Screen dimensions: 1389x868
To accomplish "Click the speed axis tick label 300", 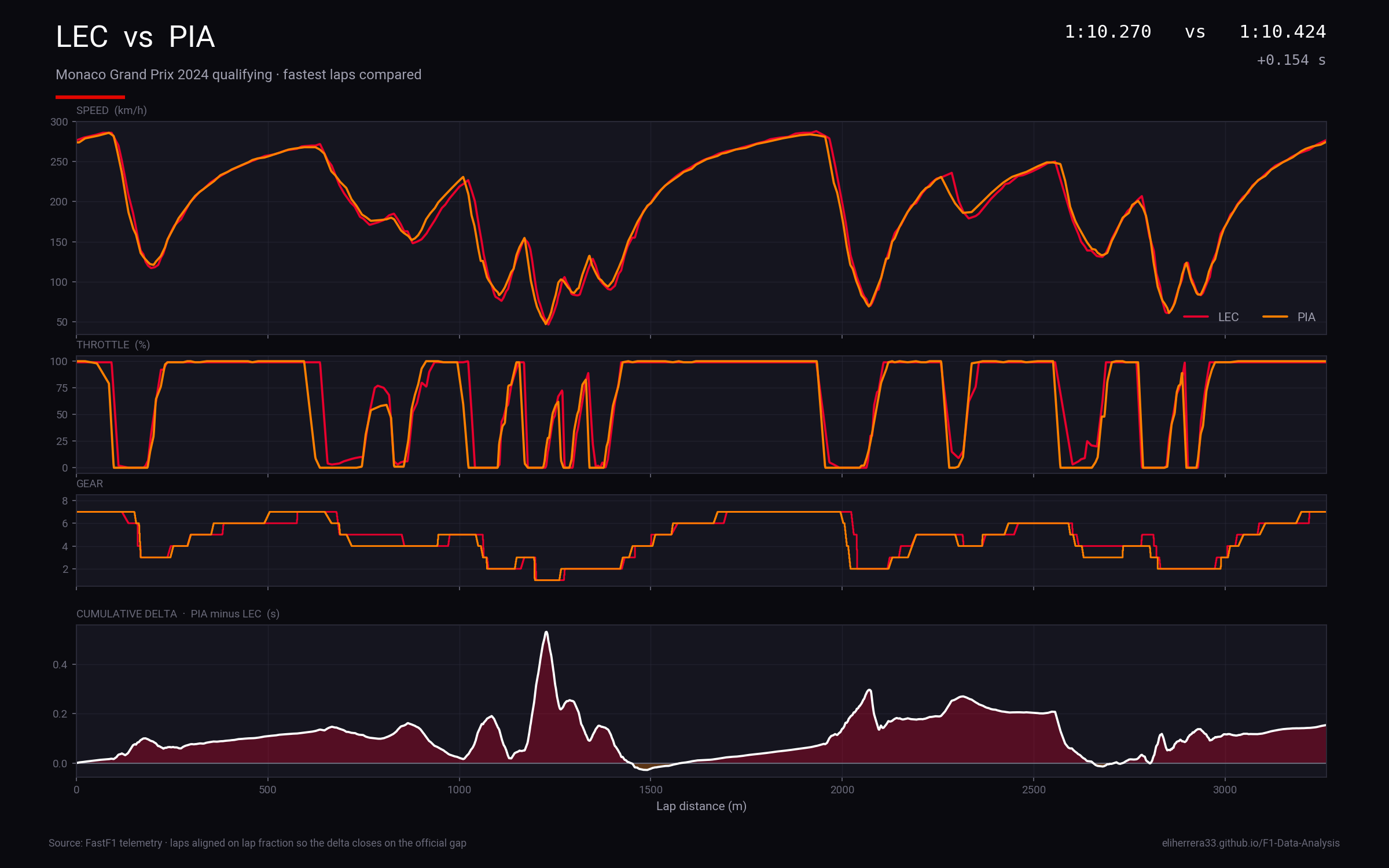I will tap(59, 122).
